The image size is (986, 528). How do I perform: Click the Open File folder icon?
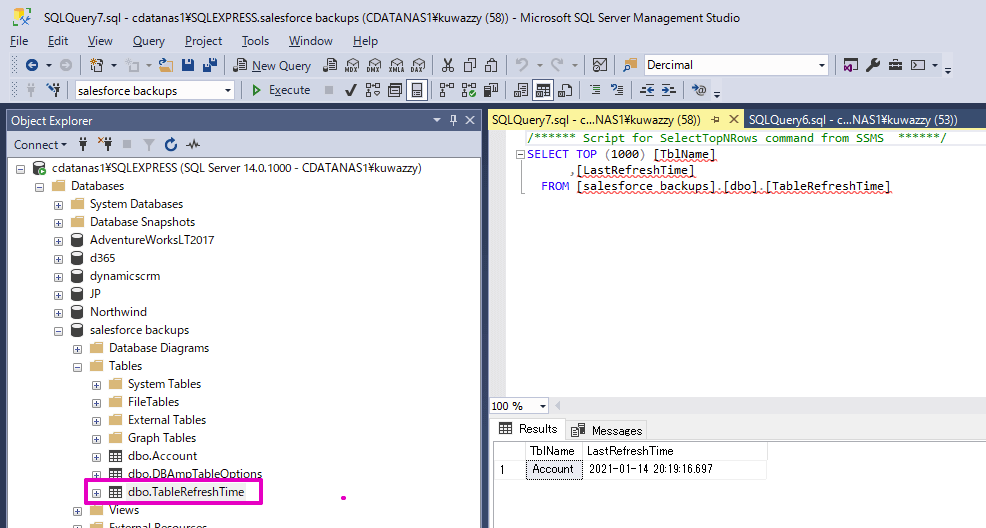point(166,65)
